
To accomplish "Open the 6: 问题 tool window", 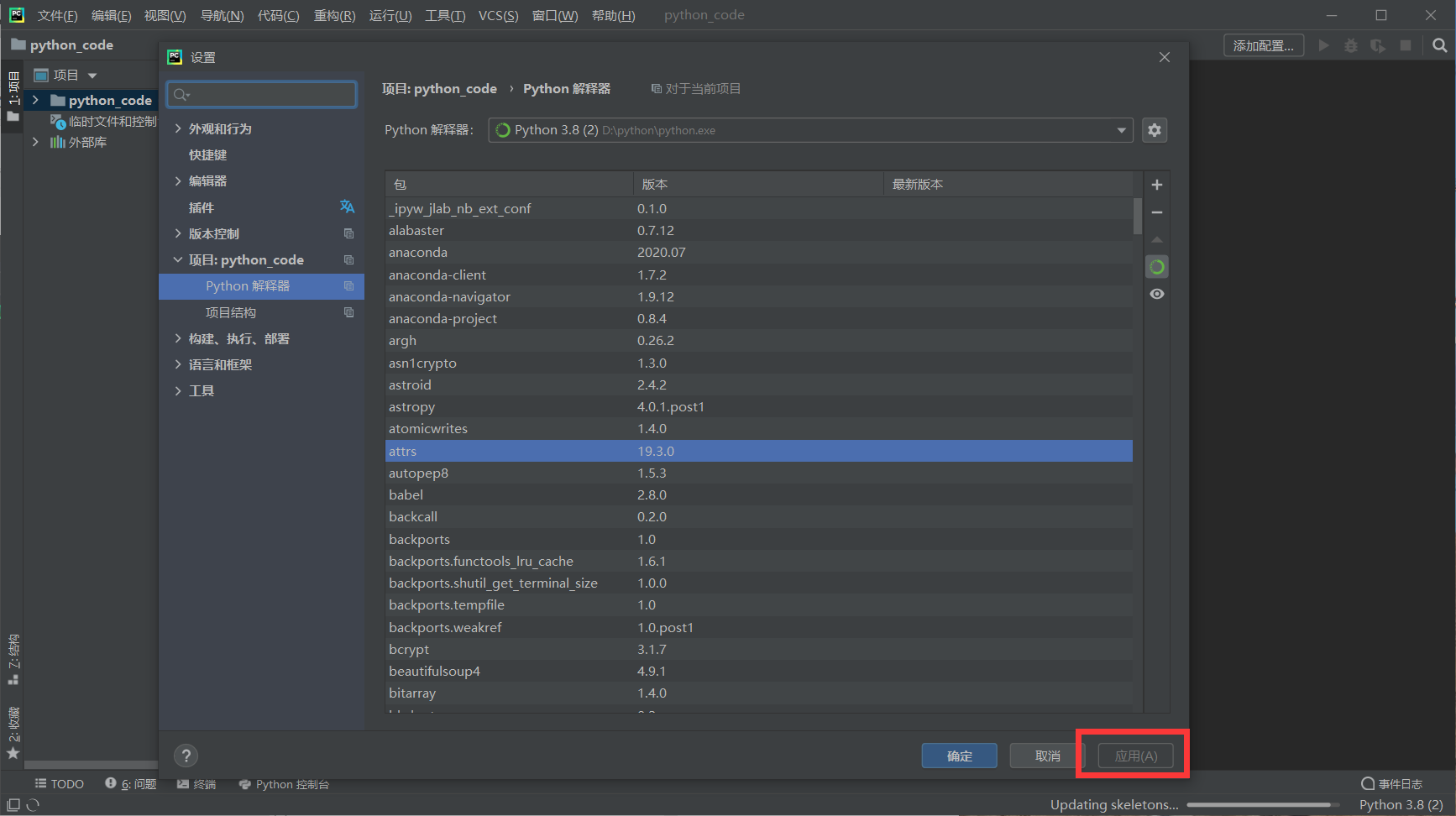I will (x=131, y=784).
